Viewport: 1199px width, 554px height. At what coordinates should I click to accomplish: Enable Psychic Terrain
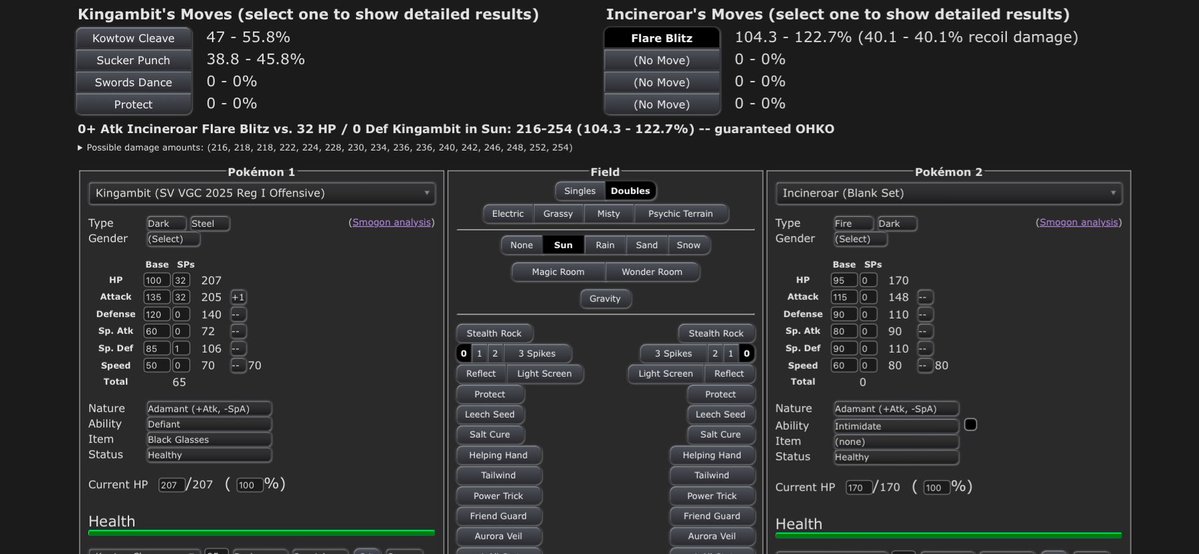[x=681, y=213]
